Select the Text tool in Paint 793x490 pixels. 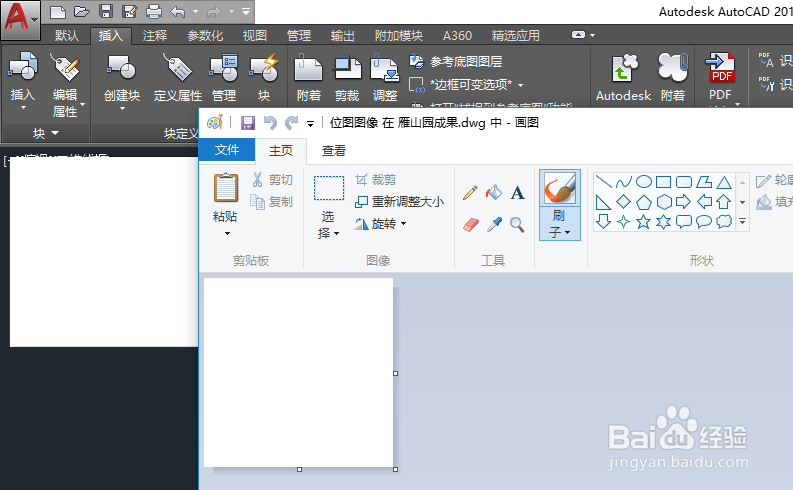point(517,193)
